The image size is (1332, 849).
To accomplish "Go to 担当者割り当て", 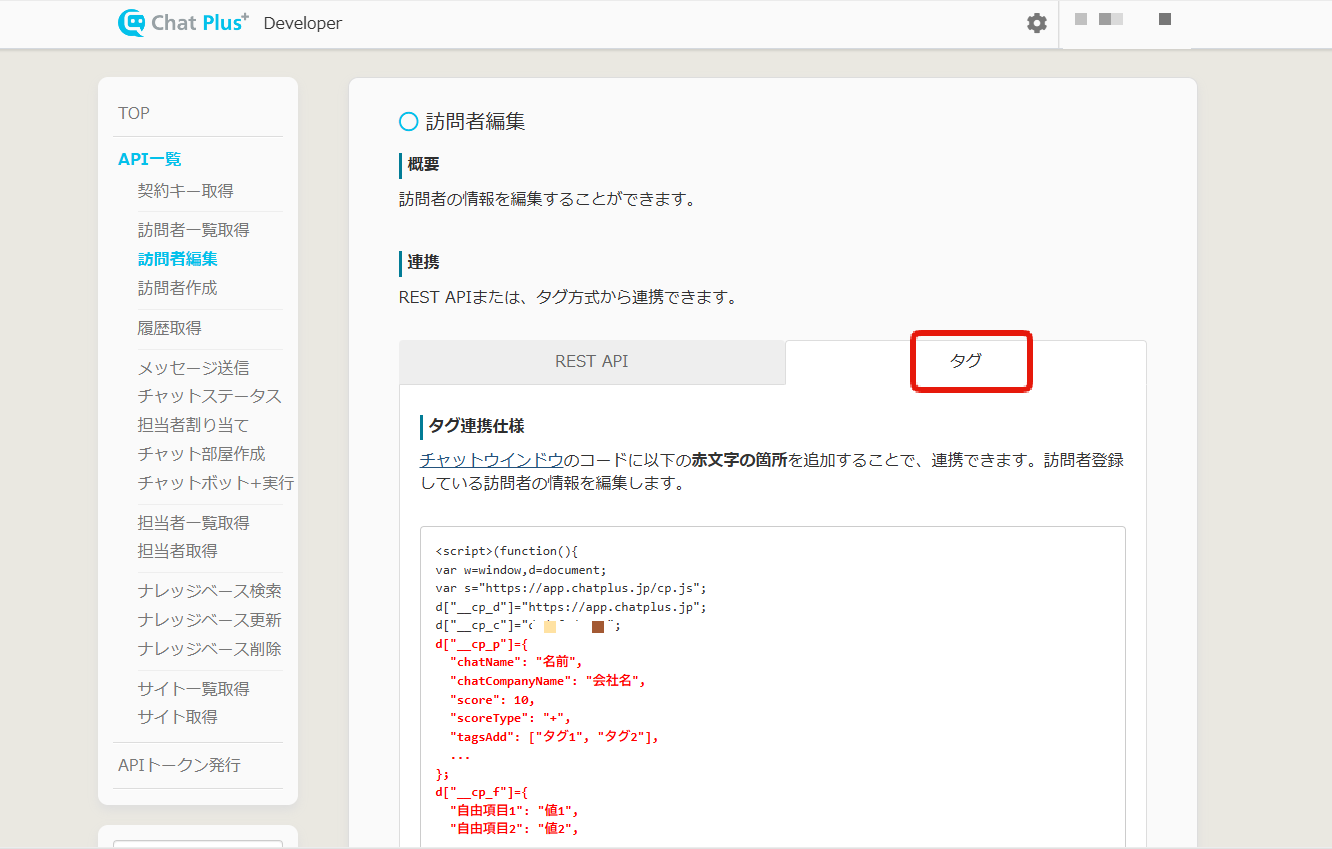I will click(193, 425).
